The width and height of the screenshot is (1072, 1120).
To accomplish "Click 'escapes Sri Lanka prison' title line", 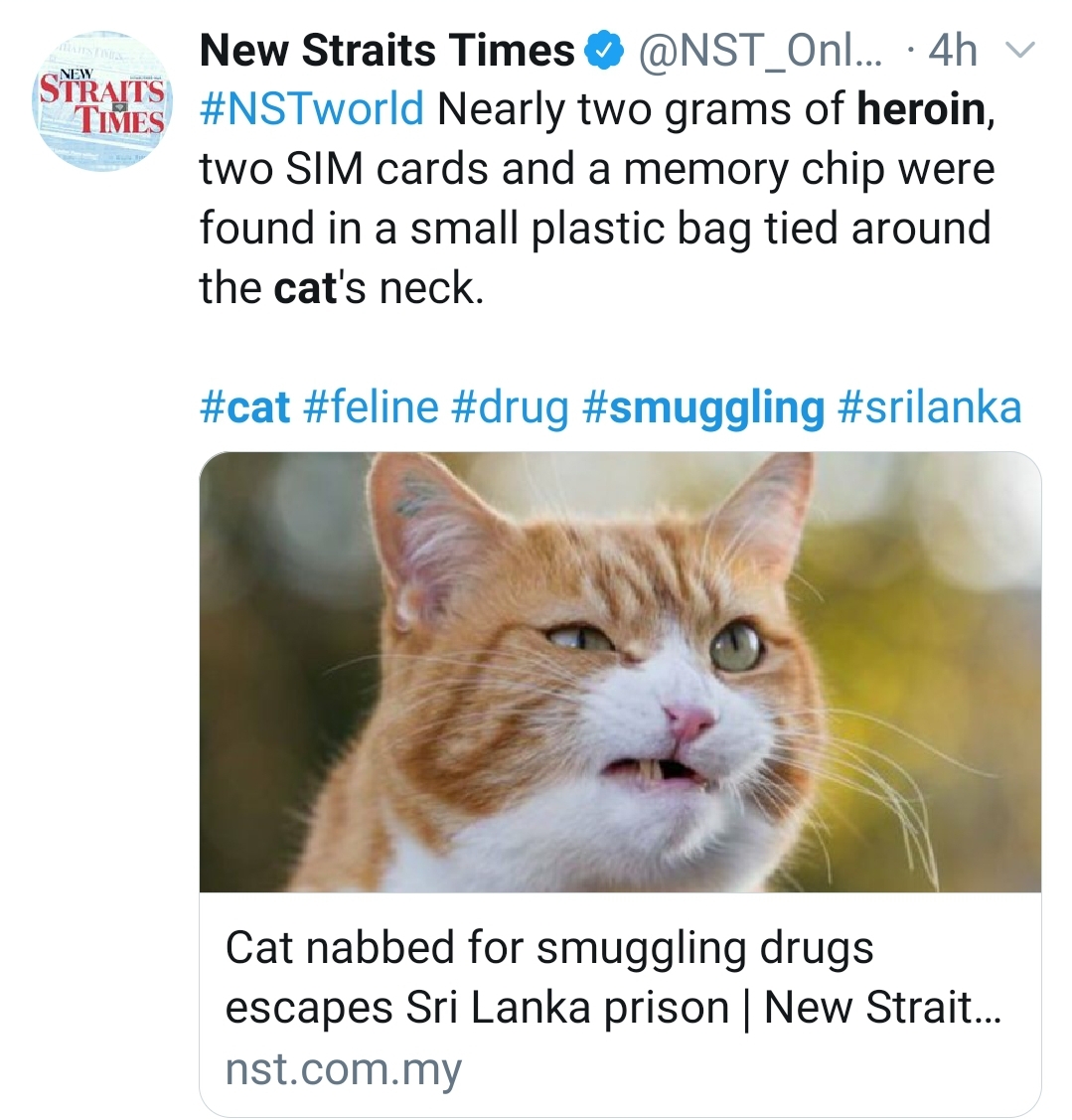I will (477, 1009).
